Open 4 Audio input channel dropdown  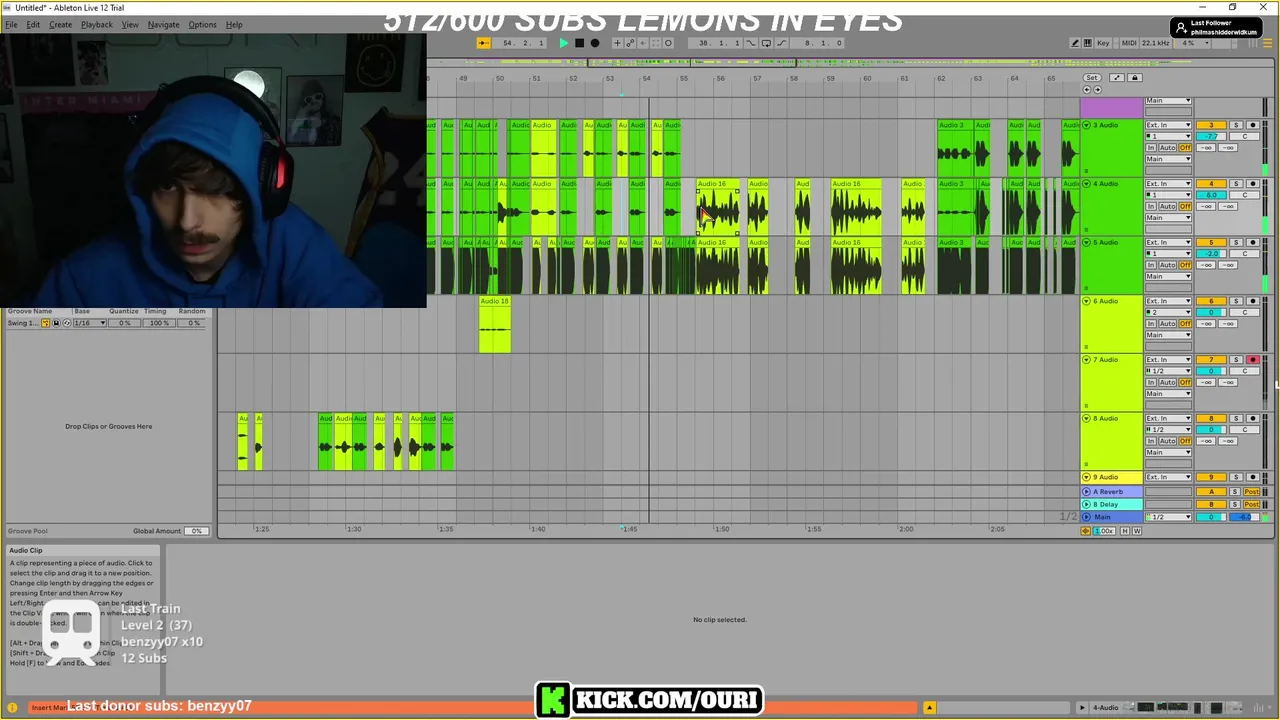coord(1168,195)
